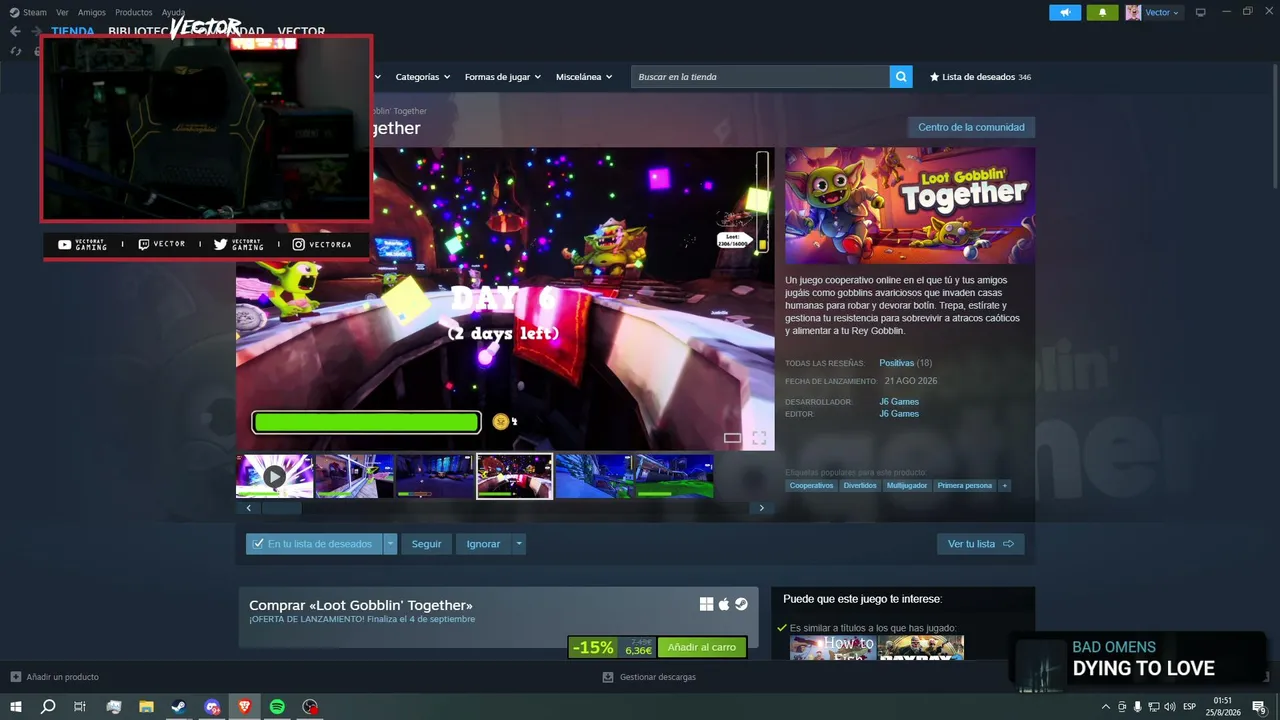Open the Steam announcements megaphone button
Image resolution: width=1280 pixels, height=720 pixels.
point(1065,13)
